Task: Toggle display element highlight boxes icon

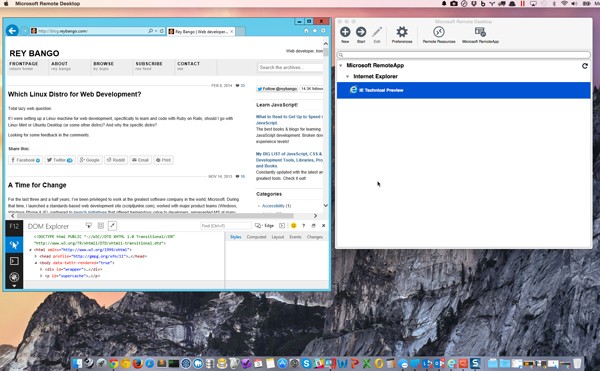Action: pos(101,226)
